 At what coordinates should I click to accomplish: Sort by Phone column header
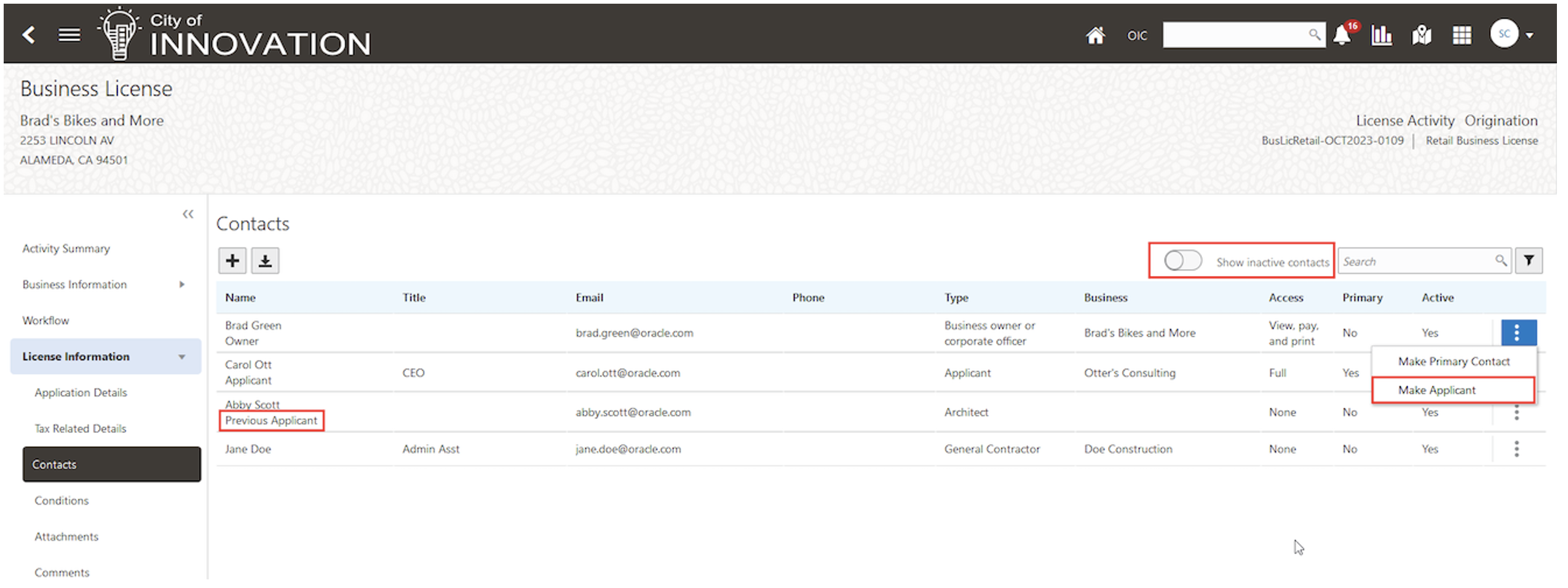[808, 298]
